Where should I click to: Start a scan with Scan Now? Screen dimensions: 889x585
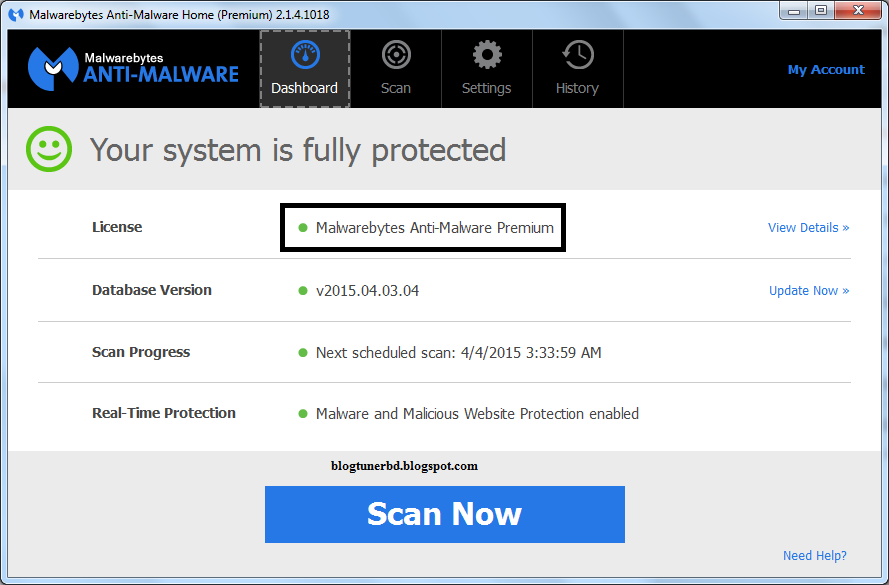[444, 514]
